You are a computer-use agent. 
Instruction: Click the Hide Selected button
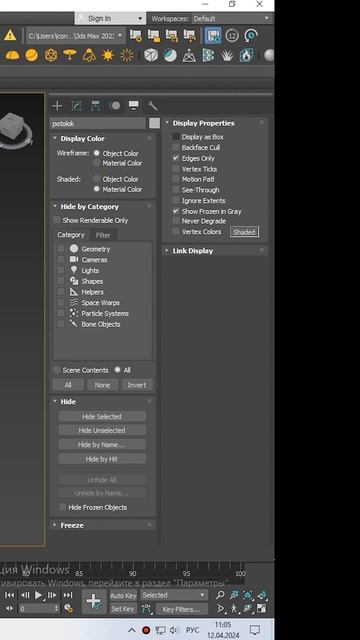102,417
